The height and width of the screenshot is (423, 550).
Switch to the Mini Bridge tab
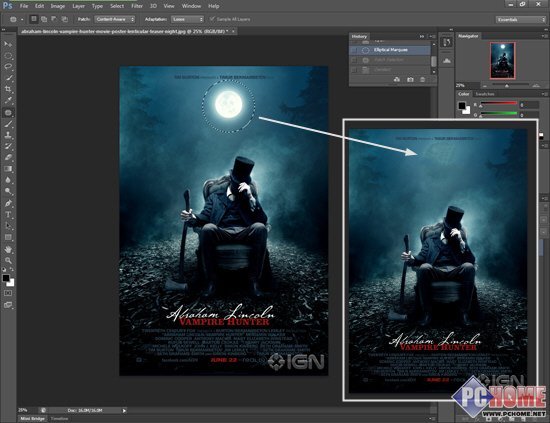coord(32,419)
